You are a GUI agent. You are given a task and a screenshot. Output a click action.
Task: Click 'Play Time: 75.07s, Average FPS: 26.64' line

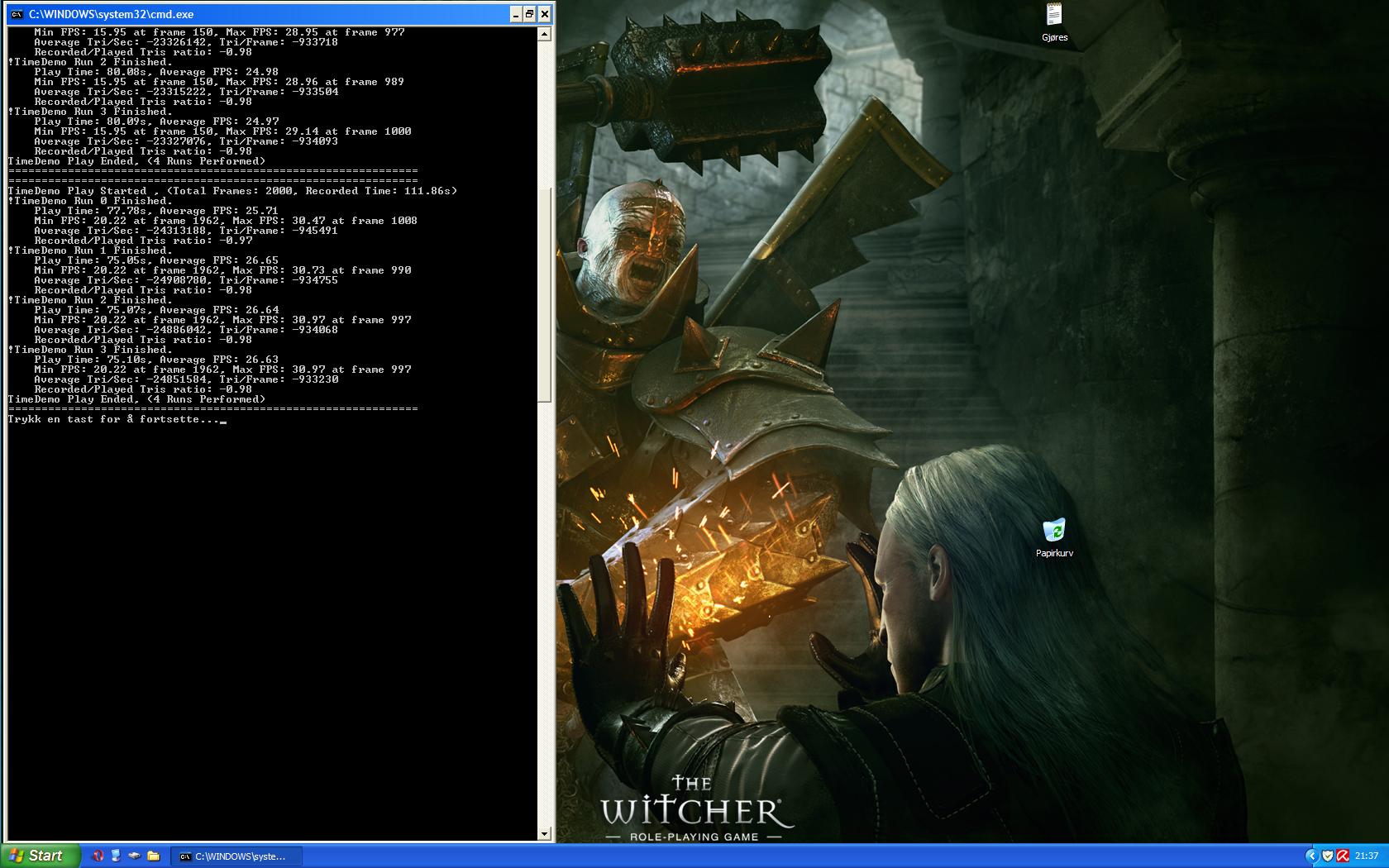coord(156,310)
